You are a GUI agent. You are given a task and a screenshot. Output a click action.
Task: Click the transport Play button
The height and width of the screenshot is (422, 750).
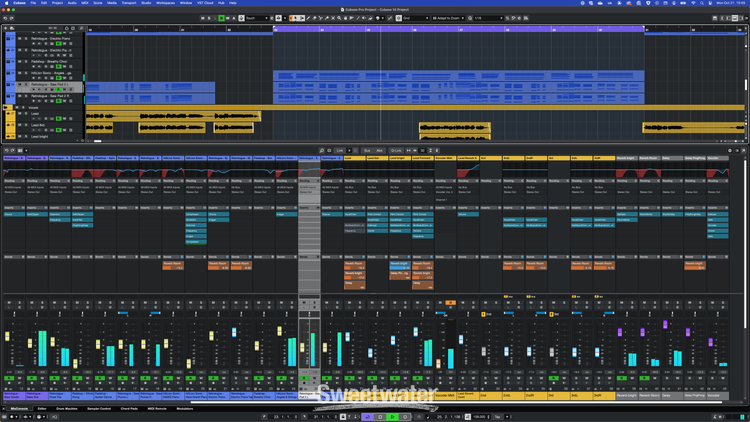coord(391,417)
